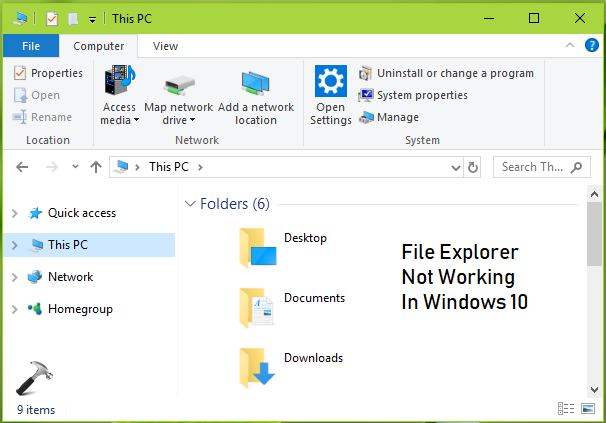Click the Forward navigation arrow
The image size is (606, 423).
pyautogui.click(x=51, y=167)
